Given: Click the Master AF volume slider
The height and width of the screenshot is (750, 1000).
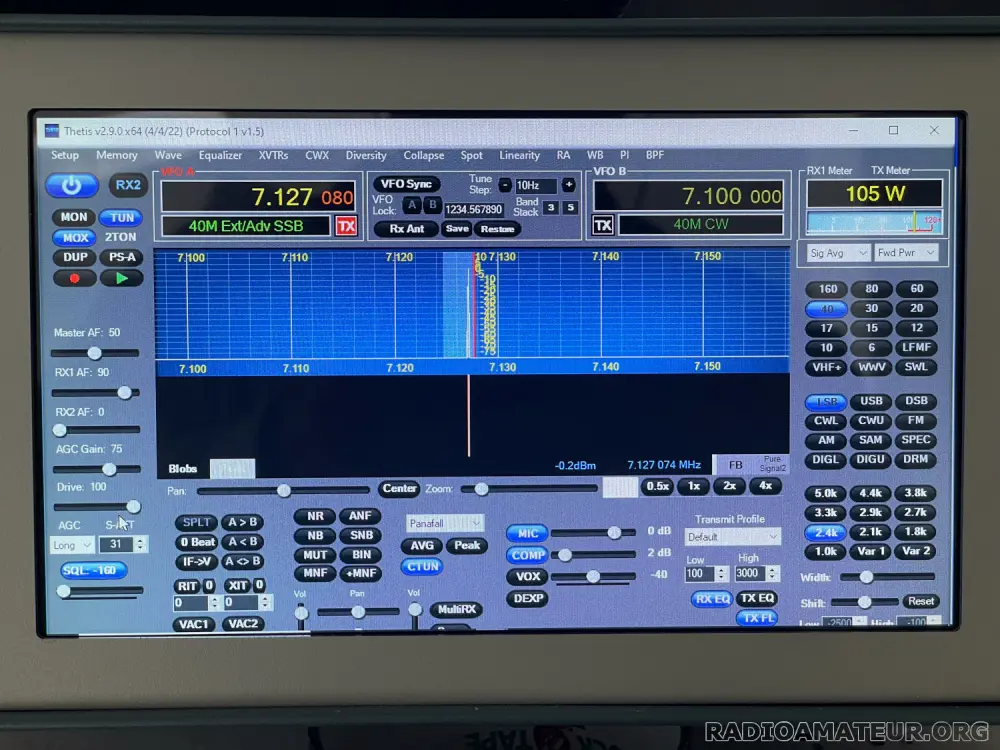Looking at the screenshot, I should coord(95,353).
